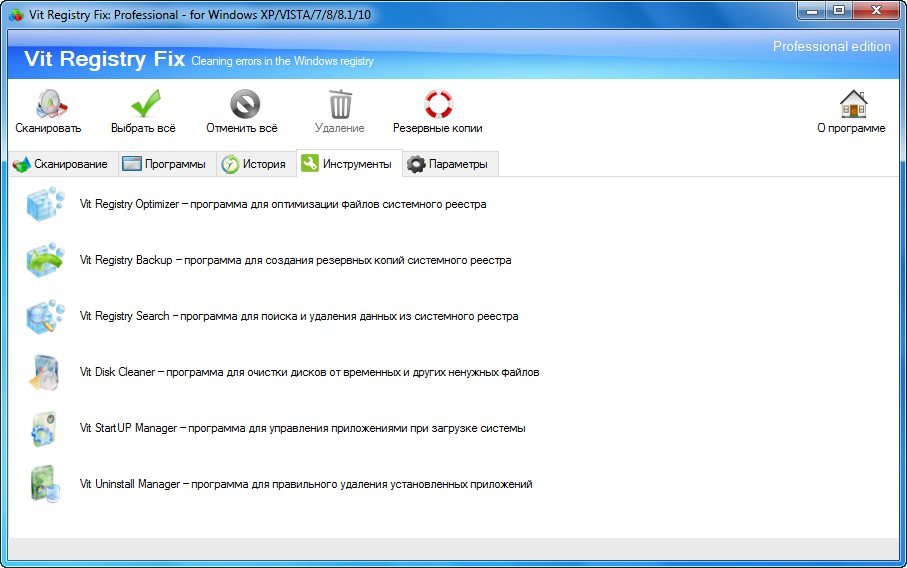Image resolution: width=907 pixels, height=568 pixels.
Task: Click the Professional edition text
Action: pos(832,46)
